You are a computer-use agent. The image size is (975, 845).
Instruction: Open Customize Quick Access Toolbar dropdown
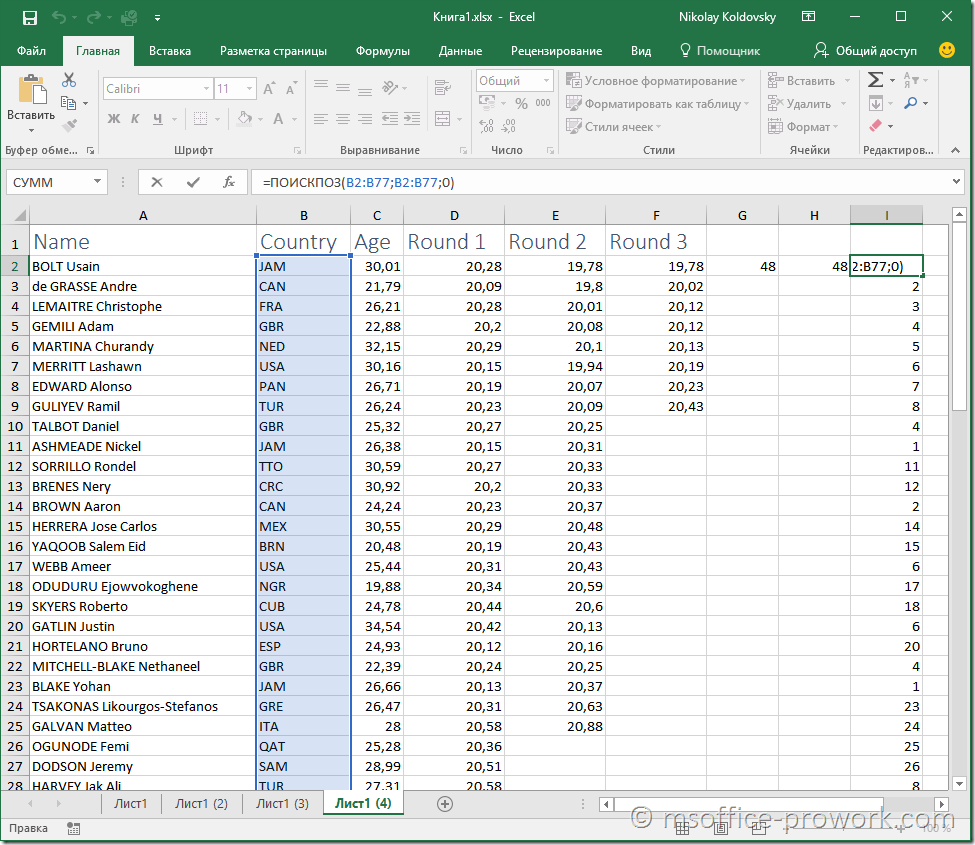click(157, 18)
